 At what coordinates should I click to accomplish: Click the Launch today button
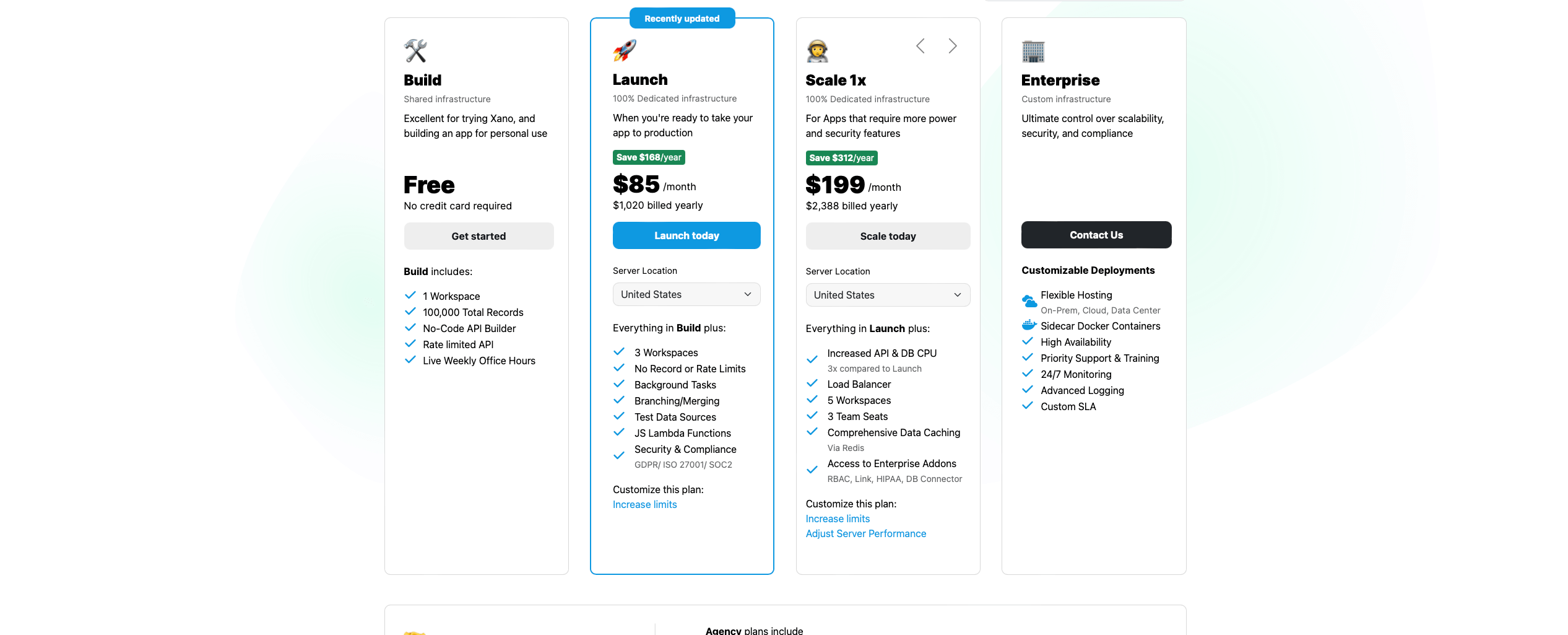point(686,235)
